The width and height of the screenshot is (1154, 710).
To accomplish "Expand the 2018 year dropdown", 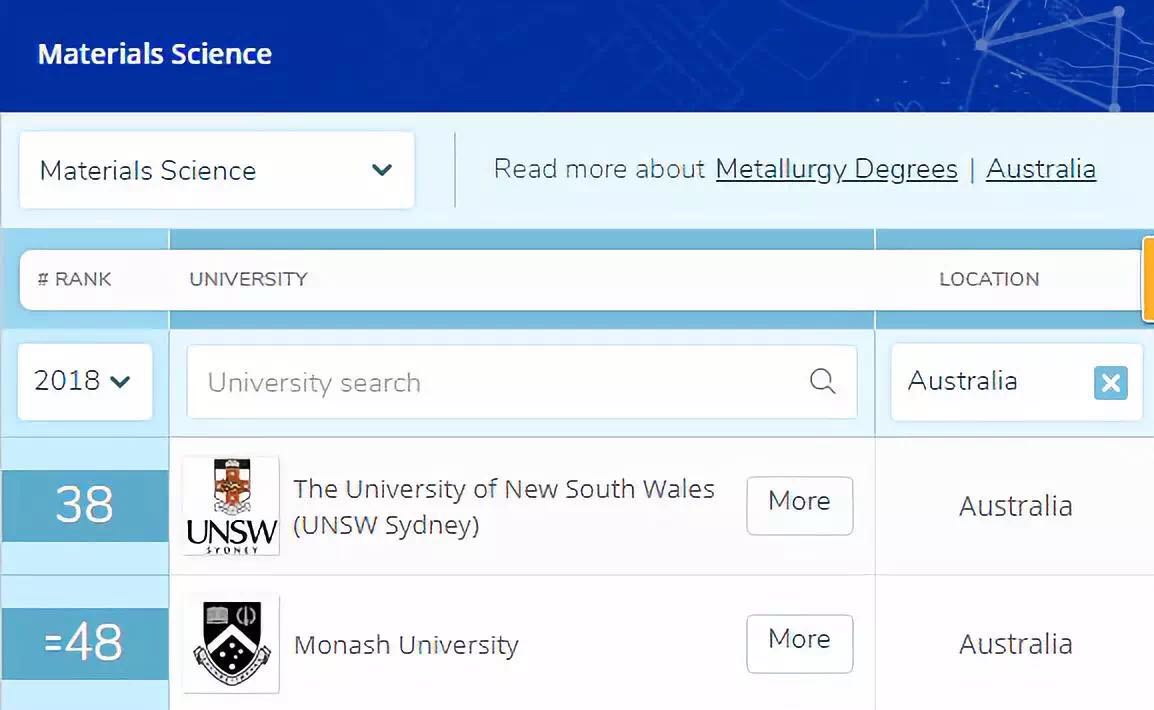I will tap(84, 381).
